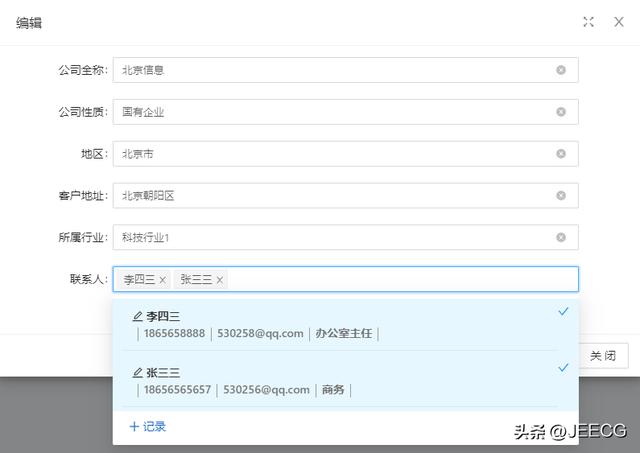Click the clear icon in the 地区 field
The image size is (640, 453).
561,154
